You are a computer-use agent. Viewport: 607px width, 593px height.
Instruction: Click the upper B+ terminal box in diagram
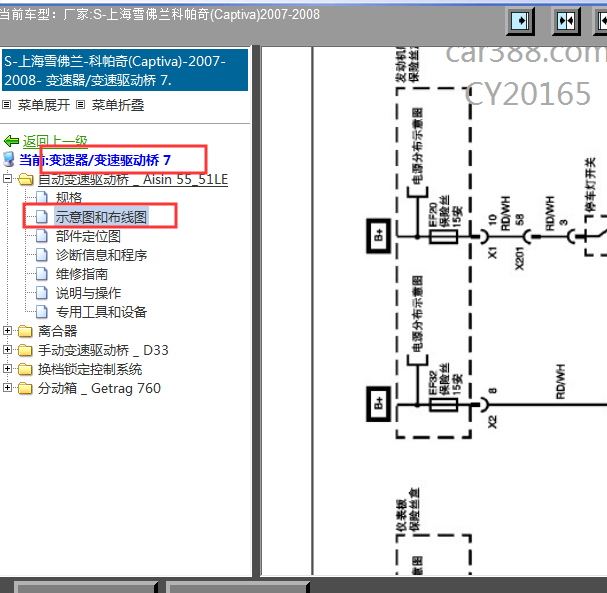coord(379,236)
